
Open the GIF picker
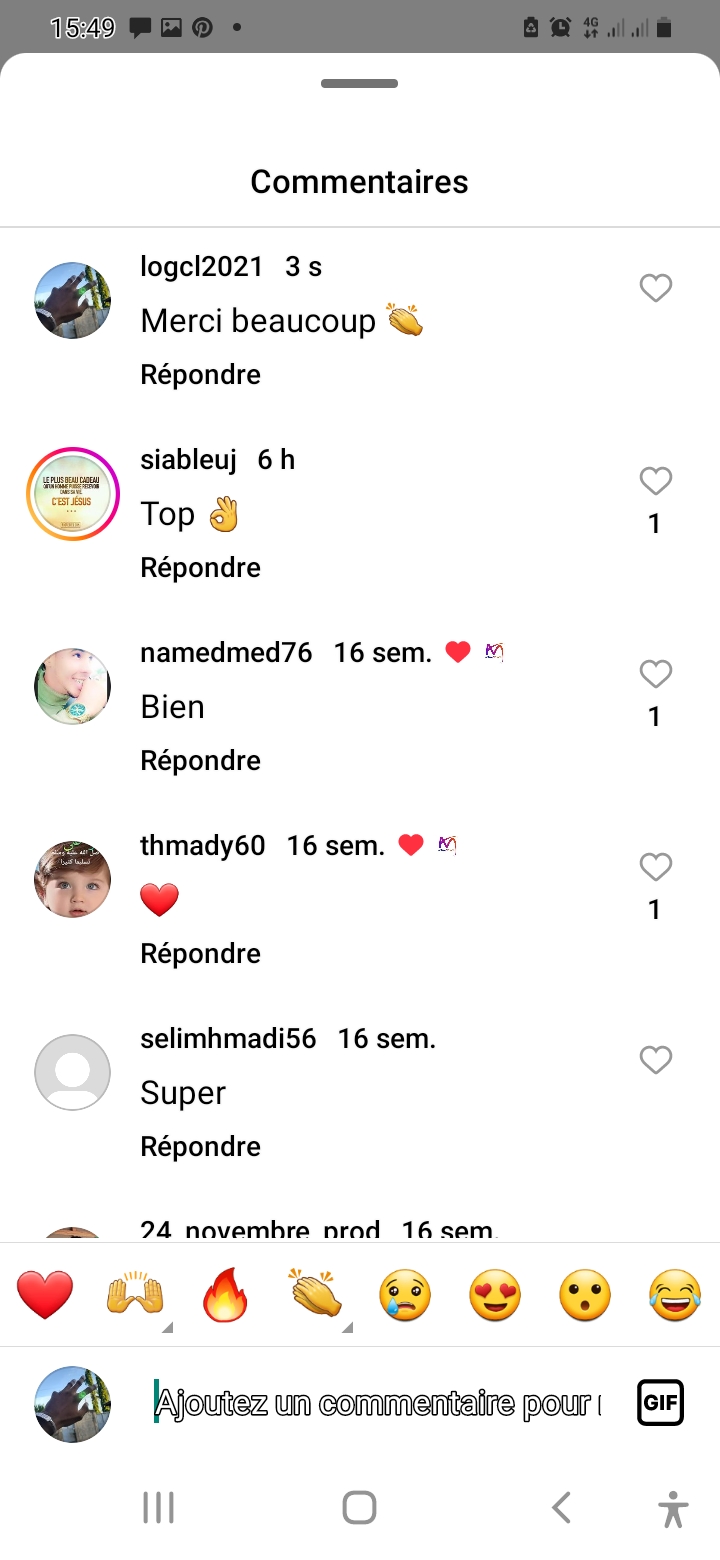click(x=660, y=1402)
